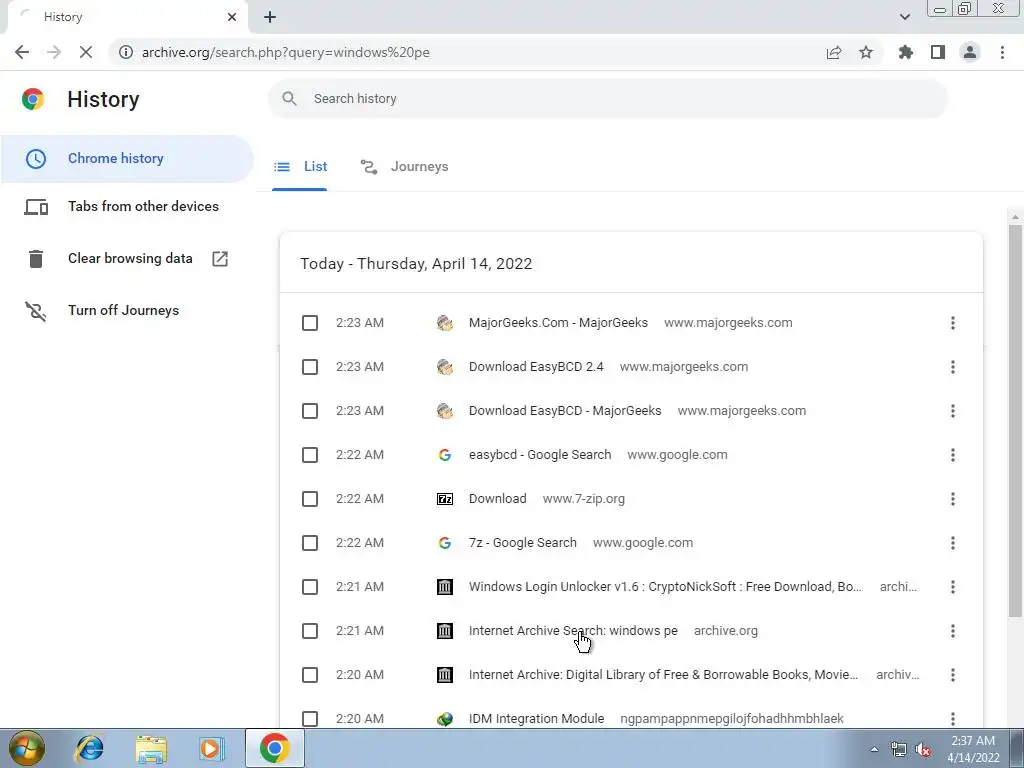
Task: Open actions menu for Download EasyBCD - MajorGeeks
Action: pyautogui.click(x=953, y=411)
